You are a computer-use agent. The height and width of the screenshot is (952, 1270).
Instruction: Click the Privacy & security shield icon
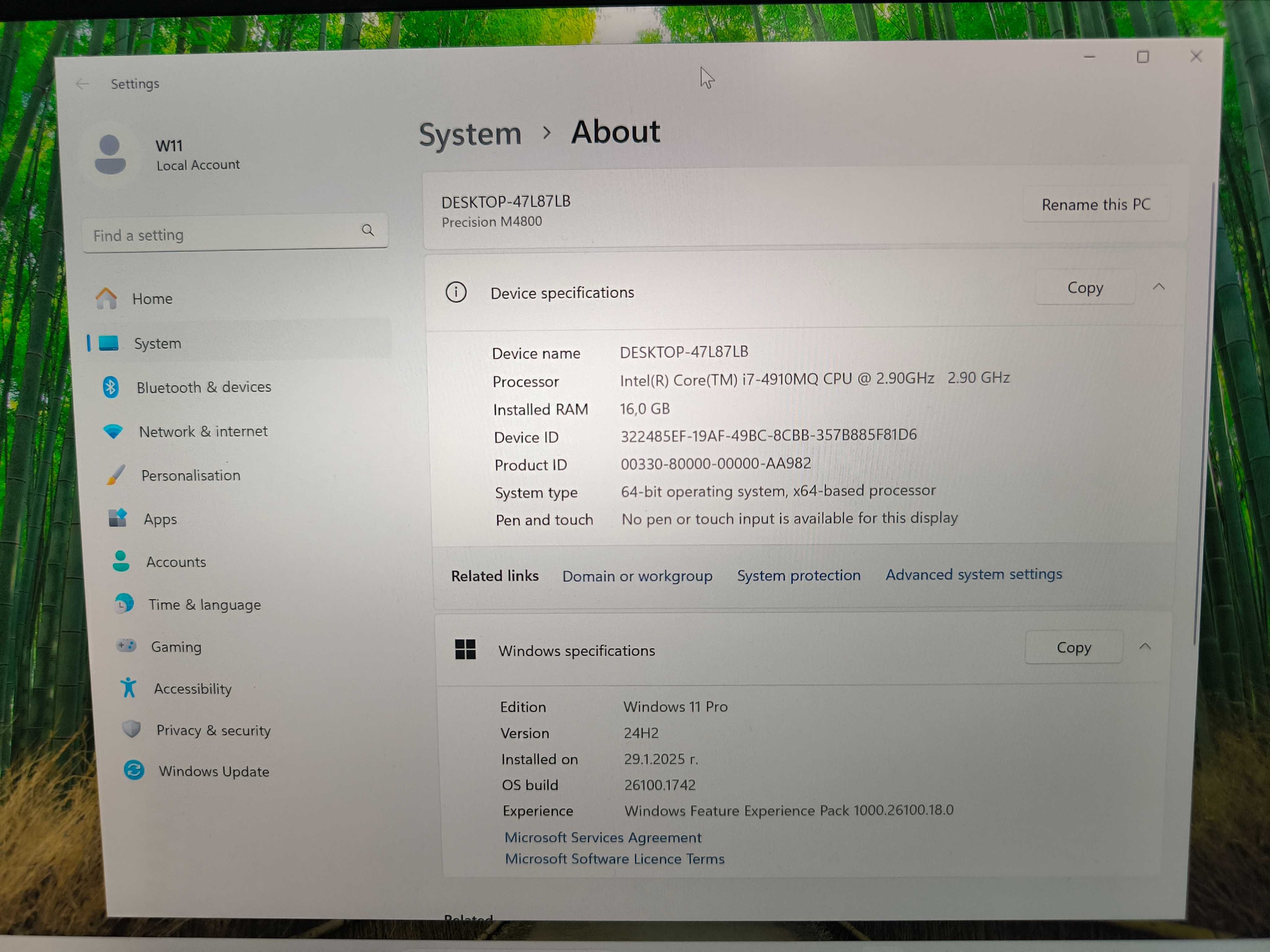(131, 729)
